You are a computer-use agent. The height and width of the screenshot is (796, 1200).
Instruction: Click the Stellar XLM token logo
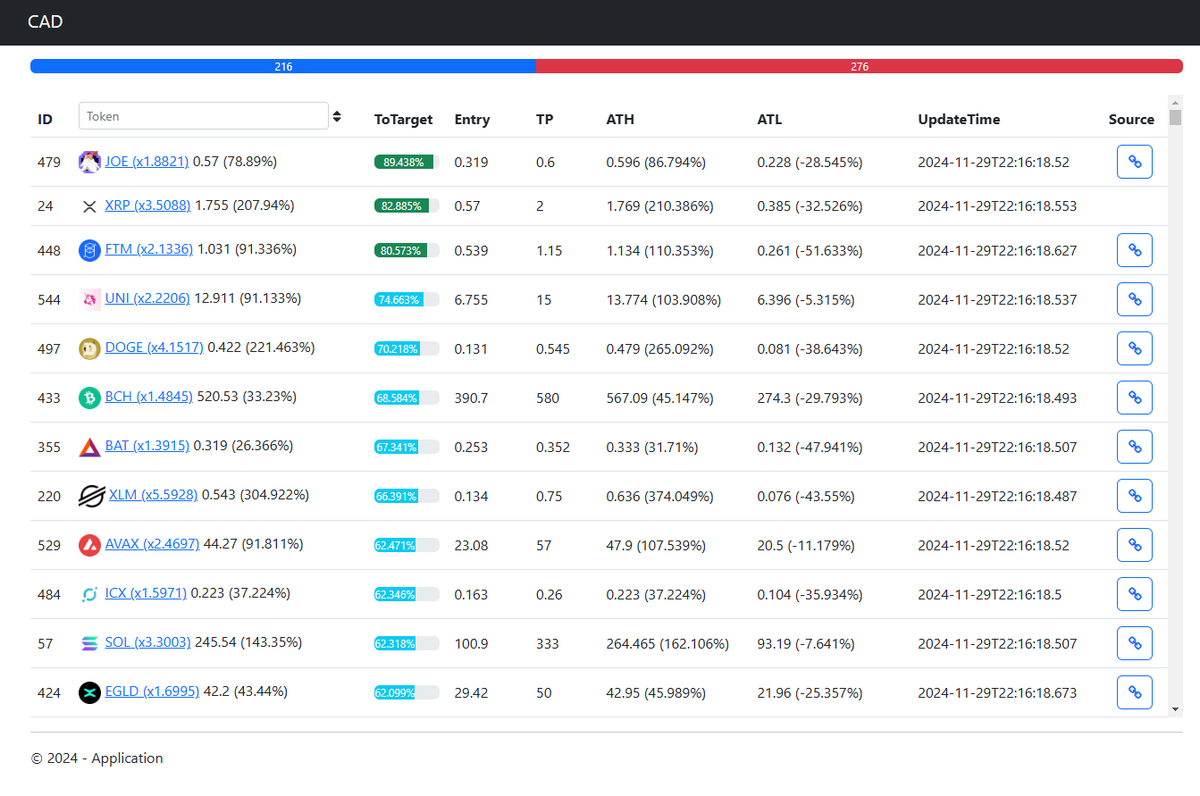(x=90, y=495)
